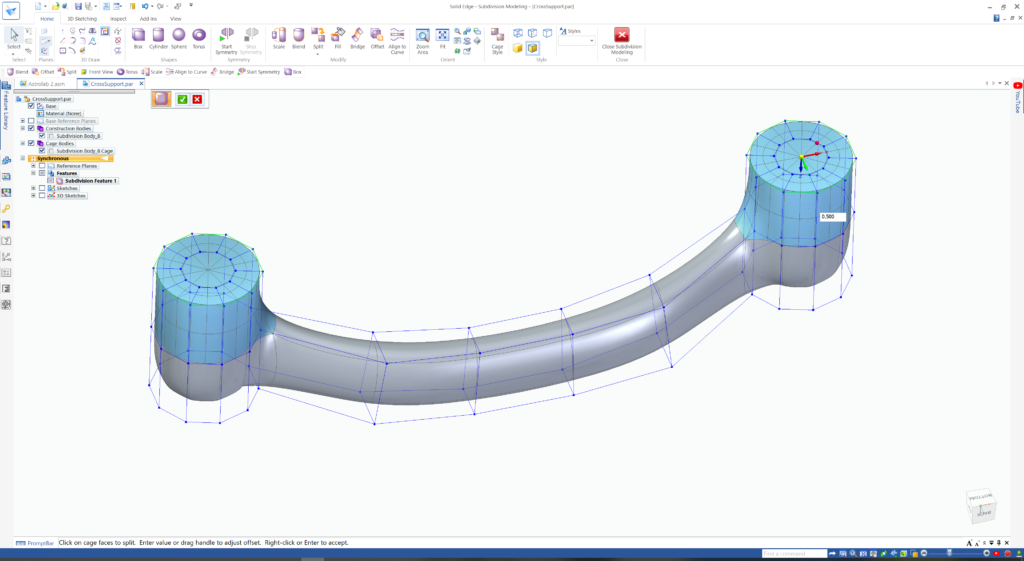
Task: Open the Styles dropdown list
Action: point(577,40)
